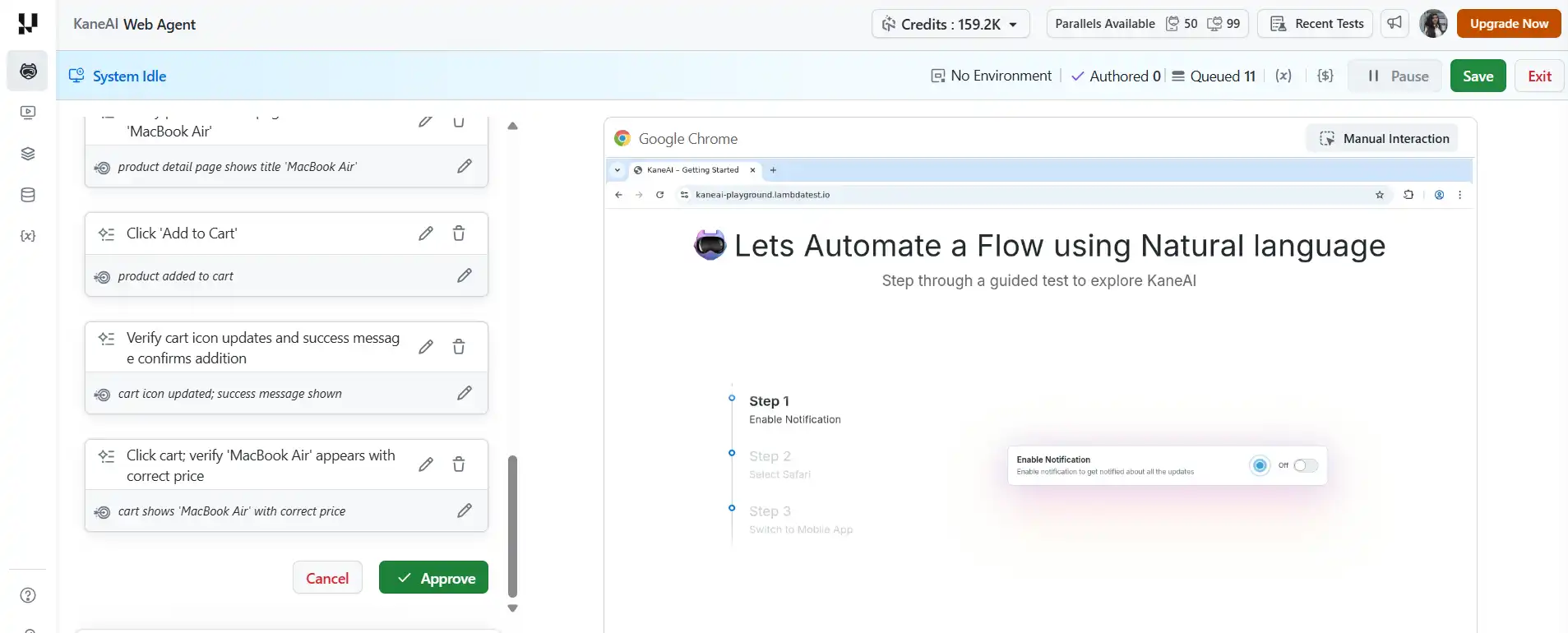Enable Manual Interaction mode

pos(1384,138)
